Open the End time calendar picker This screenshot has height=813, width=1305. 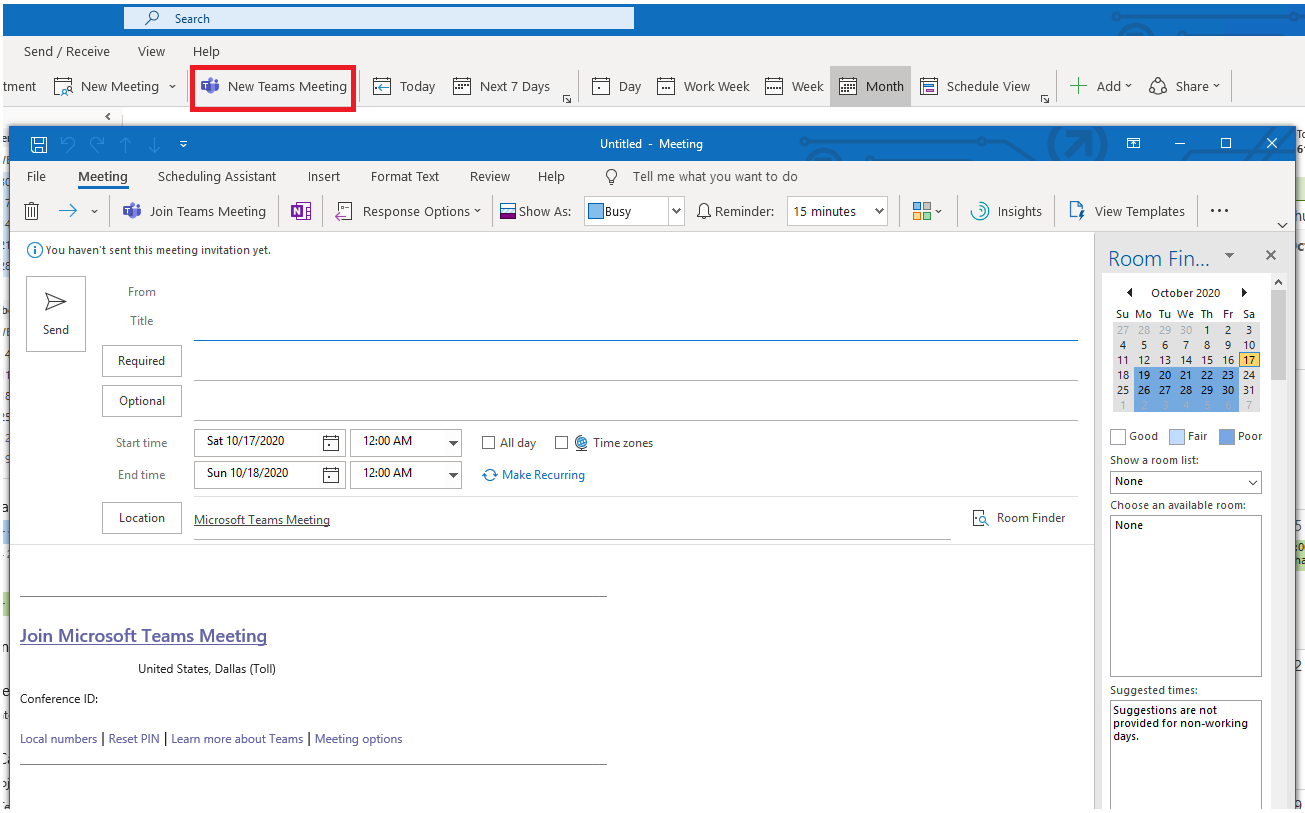tap(331, 474)
